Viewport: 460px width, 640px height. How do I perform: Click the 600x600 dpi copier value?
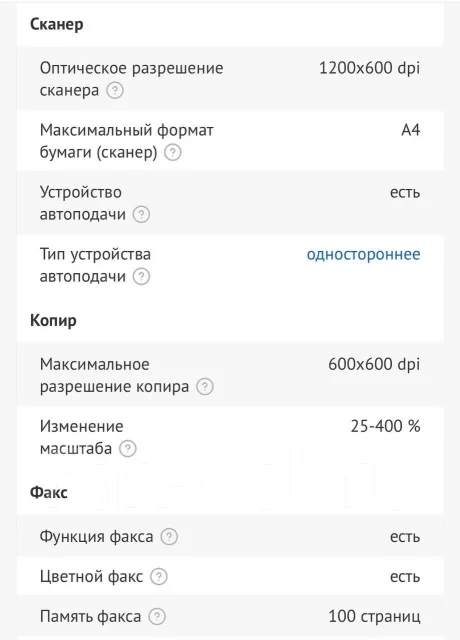(x=374, y=364)
